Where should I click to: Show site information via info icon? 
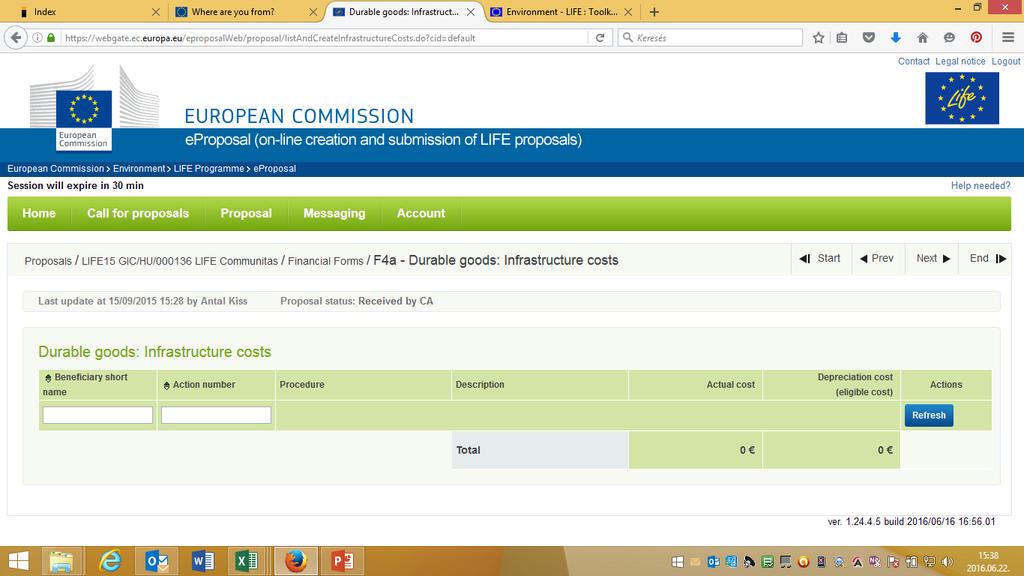tap(37, 38)
